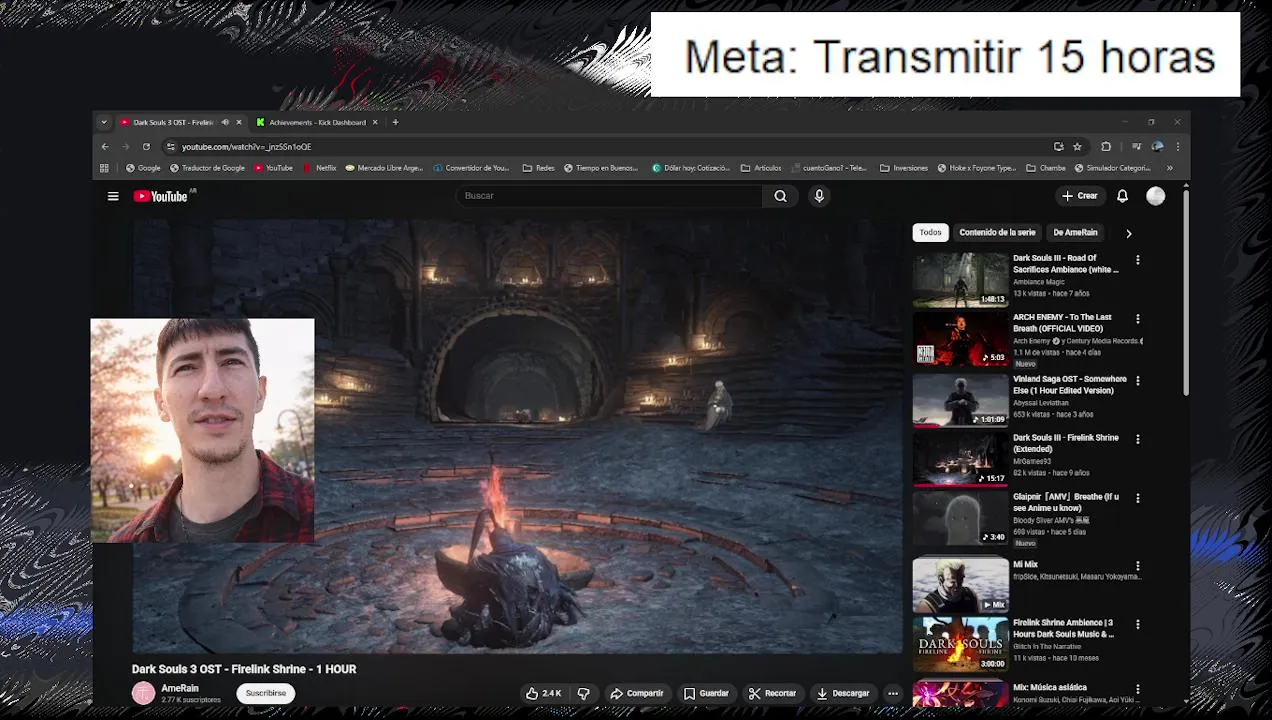Switch to Achievements - Kick Dashboard tab

[317, 122]
